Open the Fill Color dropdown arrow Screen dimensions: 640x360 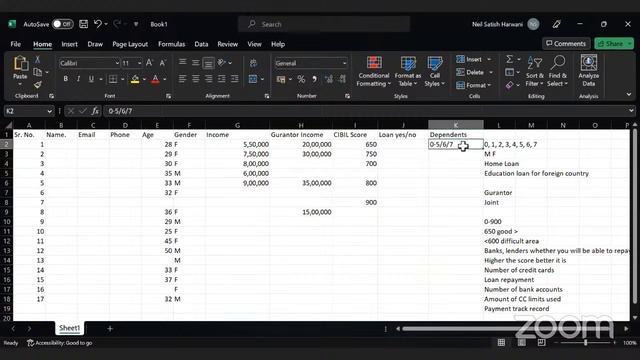[144, 79]
